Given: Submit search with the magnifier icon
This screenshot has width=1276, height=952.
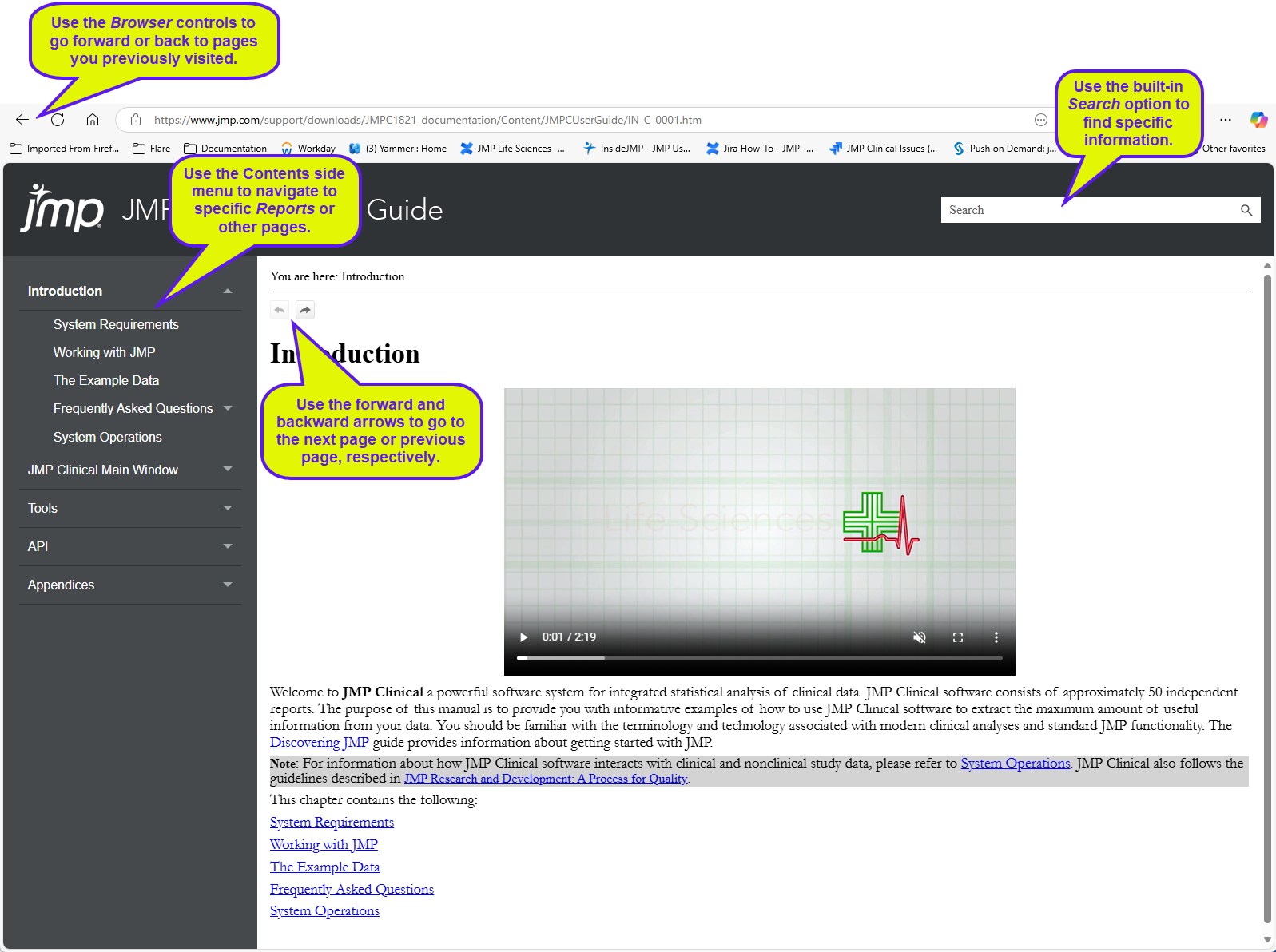Looking at the screenshot, I should (x=1246, y=210).
